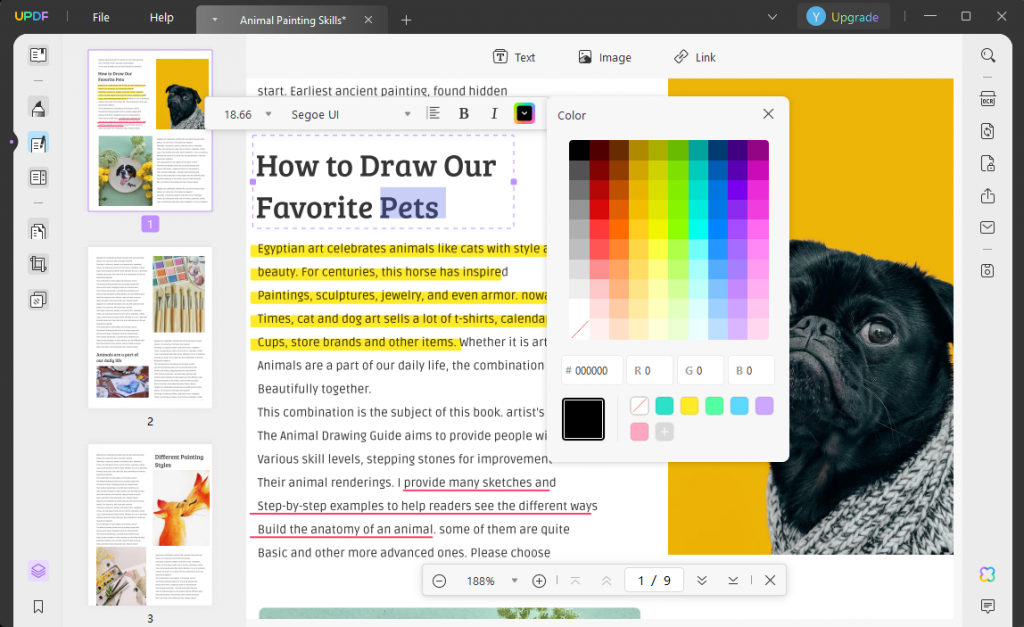Open the File menu
1024x627 pixels.
point(100,17)
